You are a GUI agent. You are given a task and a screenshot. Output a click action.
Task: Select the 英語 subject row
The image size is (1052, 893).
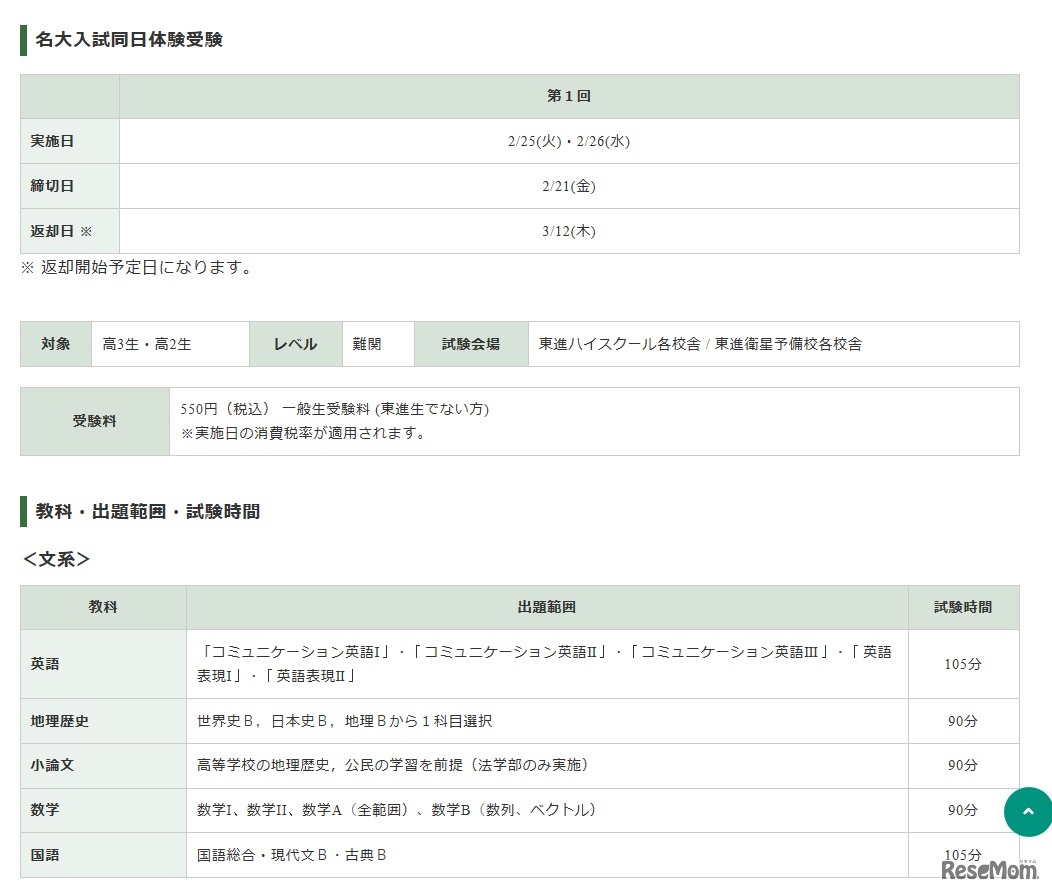[44, 664]
